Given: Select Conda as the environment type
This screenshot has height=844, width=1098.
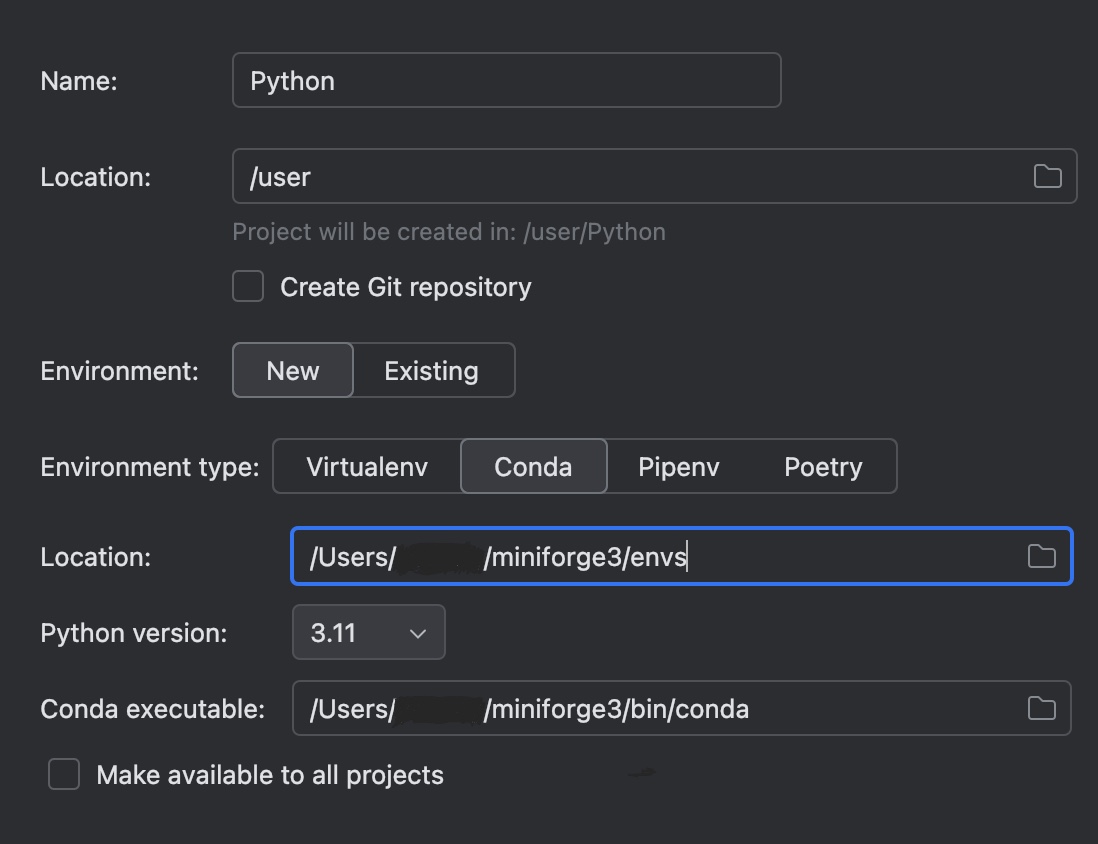Looking at the screenshot, I should click(533, 466).
